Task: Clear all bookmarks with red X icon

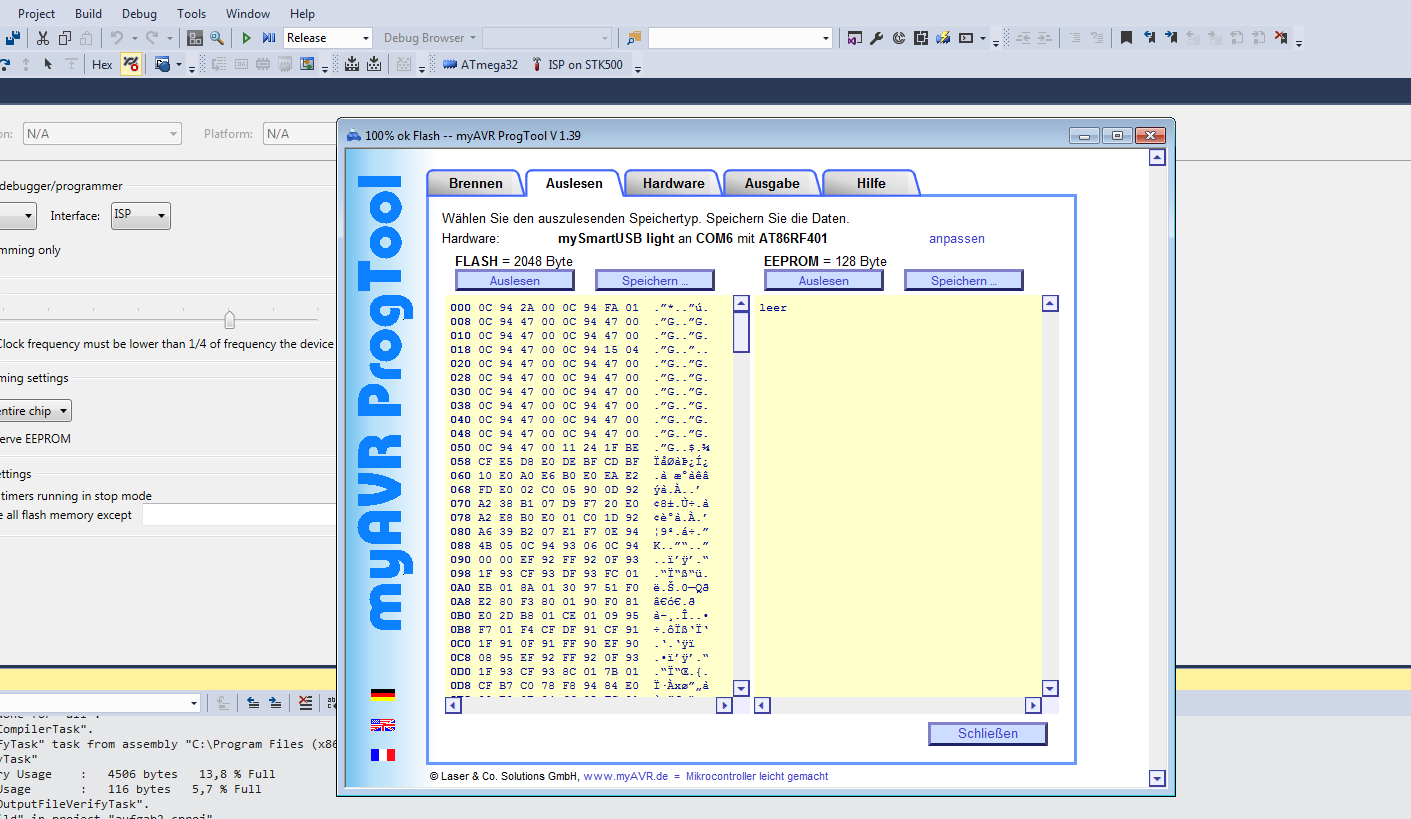Action: [1281, 38]
